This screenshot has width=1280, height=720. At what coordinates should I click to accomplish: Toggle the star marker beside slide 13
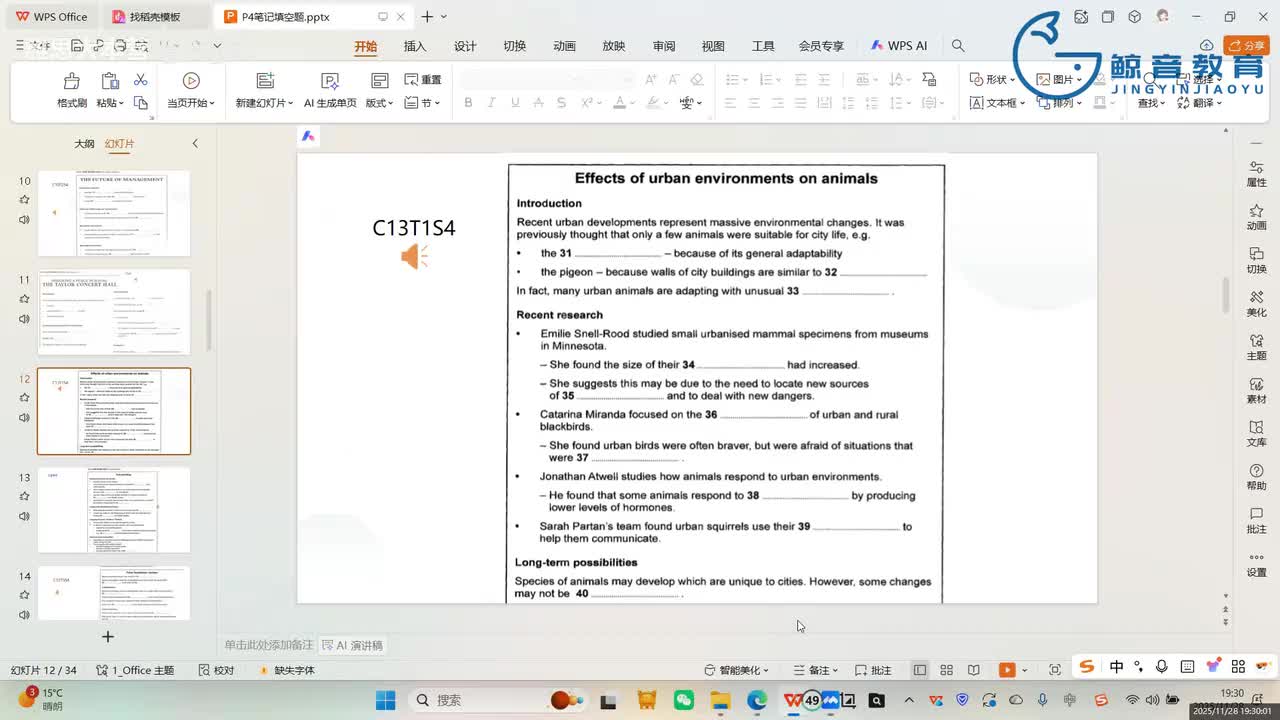[24, 497]
